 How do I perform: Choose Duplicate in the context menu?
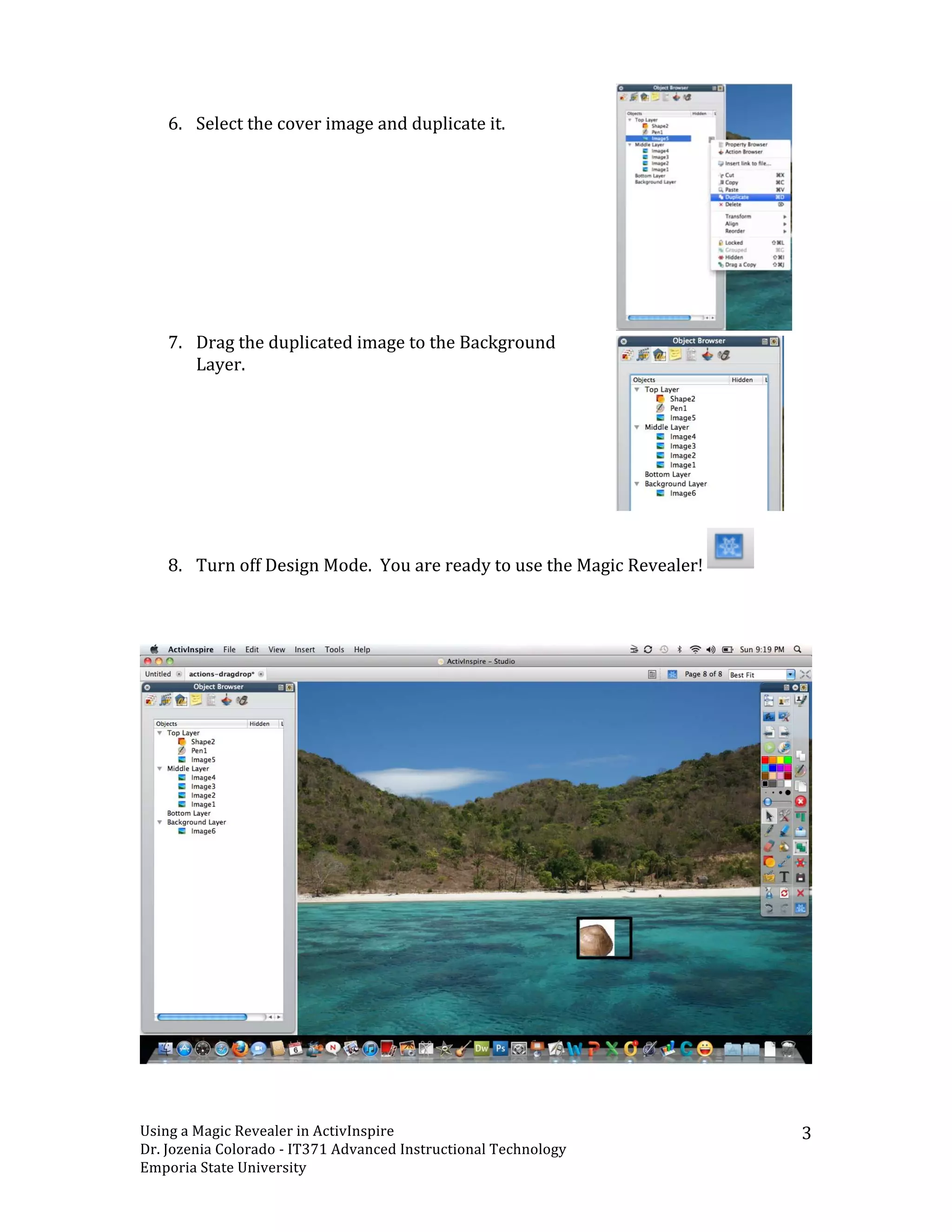tap(737, 198)
